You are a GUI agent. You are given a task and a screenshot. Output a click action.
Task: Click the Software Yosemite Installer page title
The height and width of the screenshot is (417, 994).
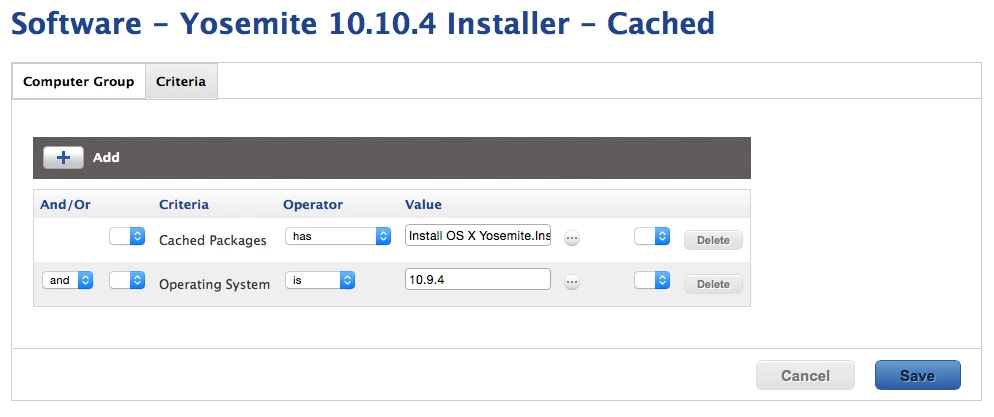click(x=363, y=24)
